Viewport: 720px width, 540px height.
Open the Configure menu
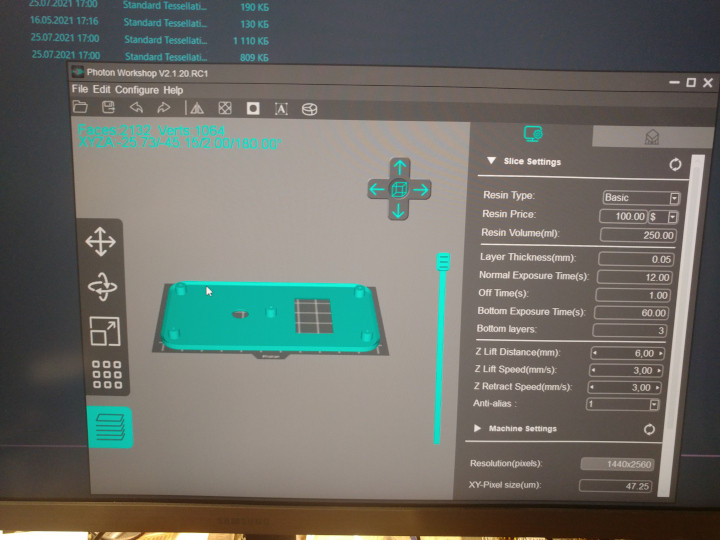(x=137, y=90)
